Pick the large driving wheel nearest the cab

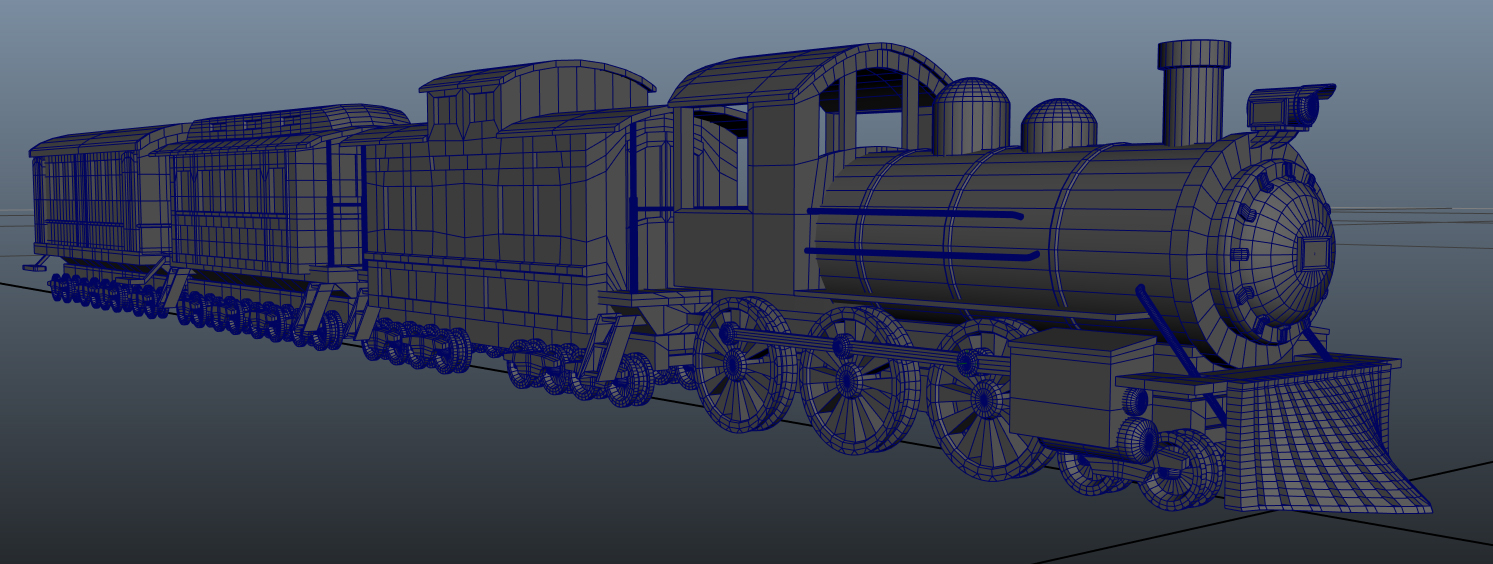tap(744, 365)
